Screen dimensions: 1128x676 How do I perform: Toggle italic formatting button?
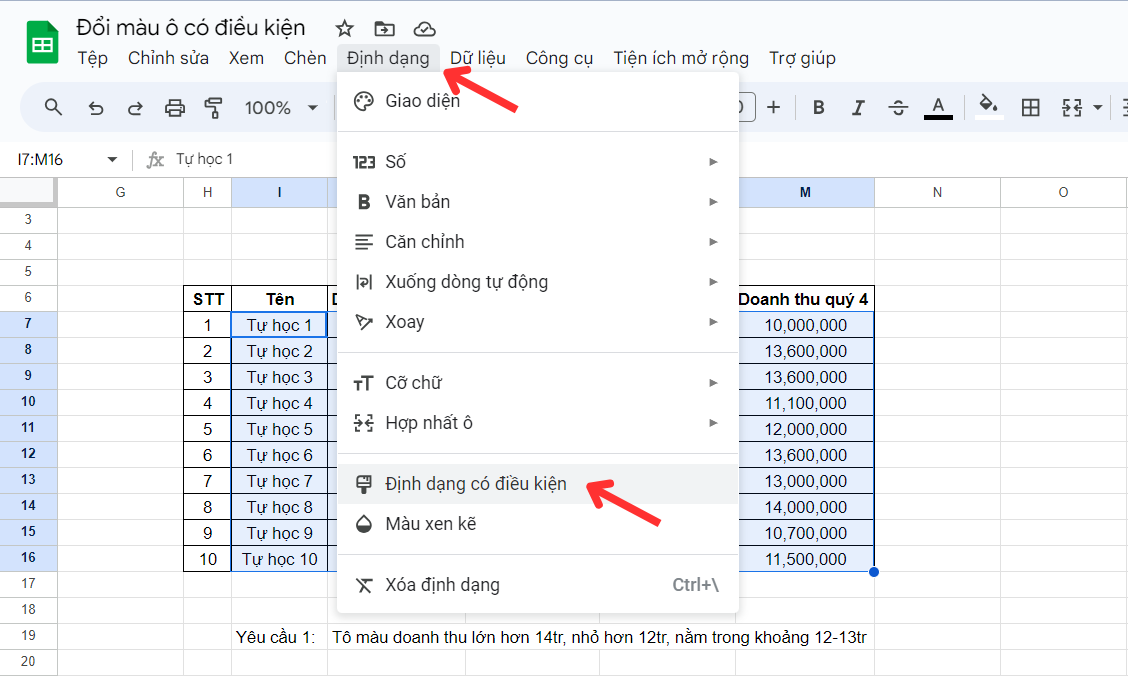point(857,108)
